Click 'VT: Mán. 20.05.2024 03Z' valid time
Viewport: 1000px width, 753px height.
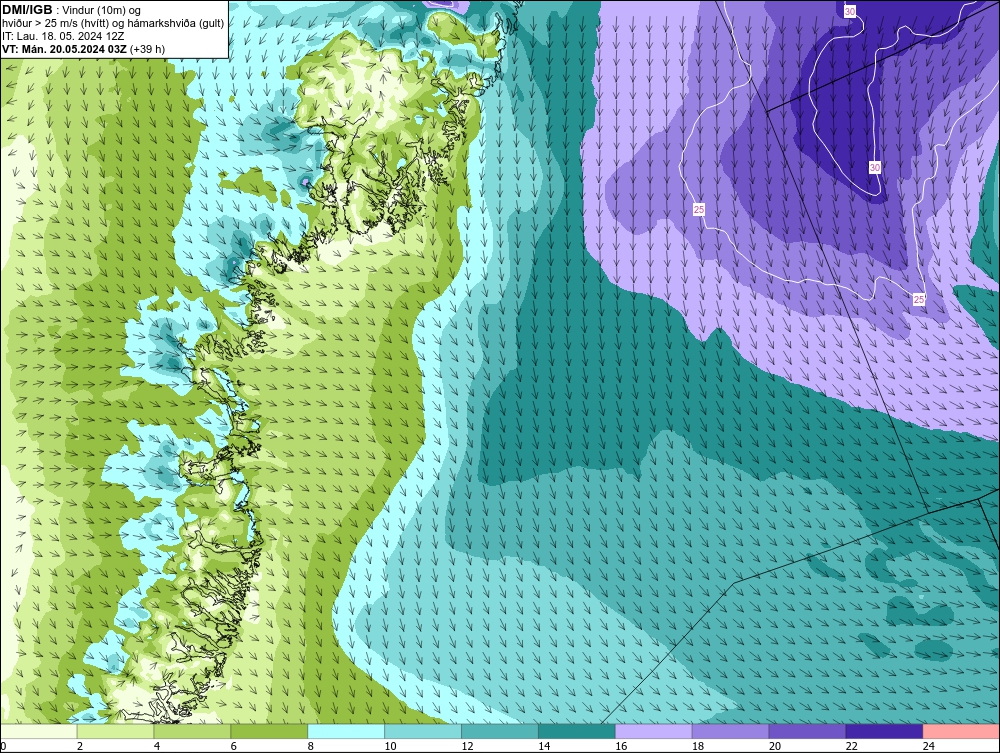point(64,49)
